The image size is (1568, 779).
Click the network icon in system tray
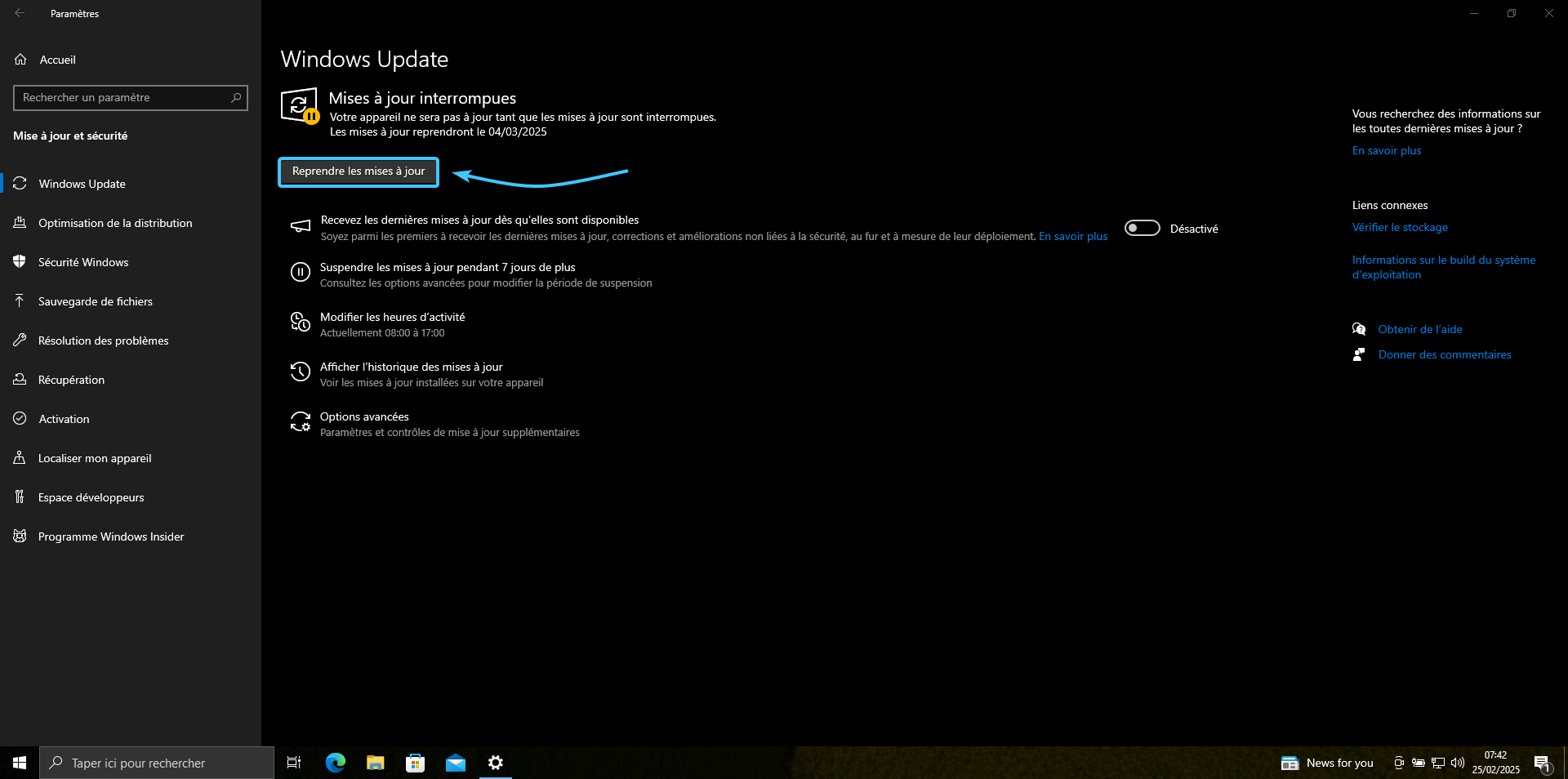[x=1438, y=763]
